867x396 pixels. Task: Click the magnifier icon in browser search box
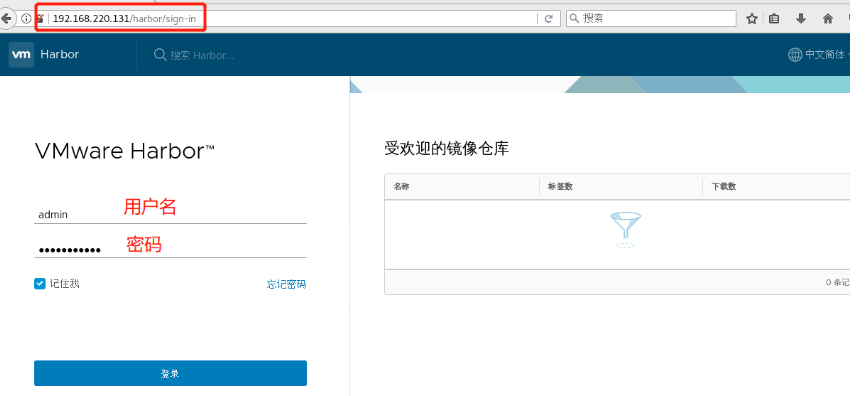[574, 18]
